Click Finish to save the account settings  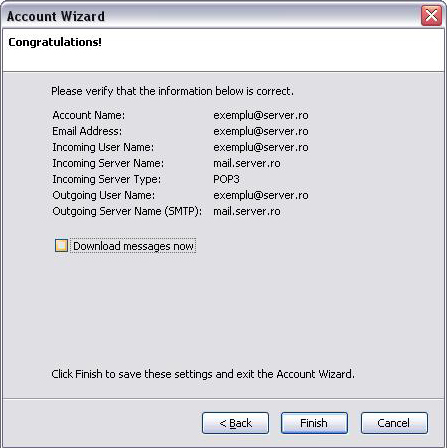(314, 423)
